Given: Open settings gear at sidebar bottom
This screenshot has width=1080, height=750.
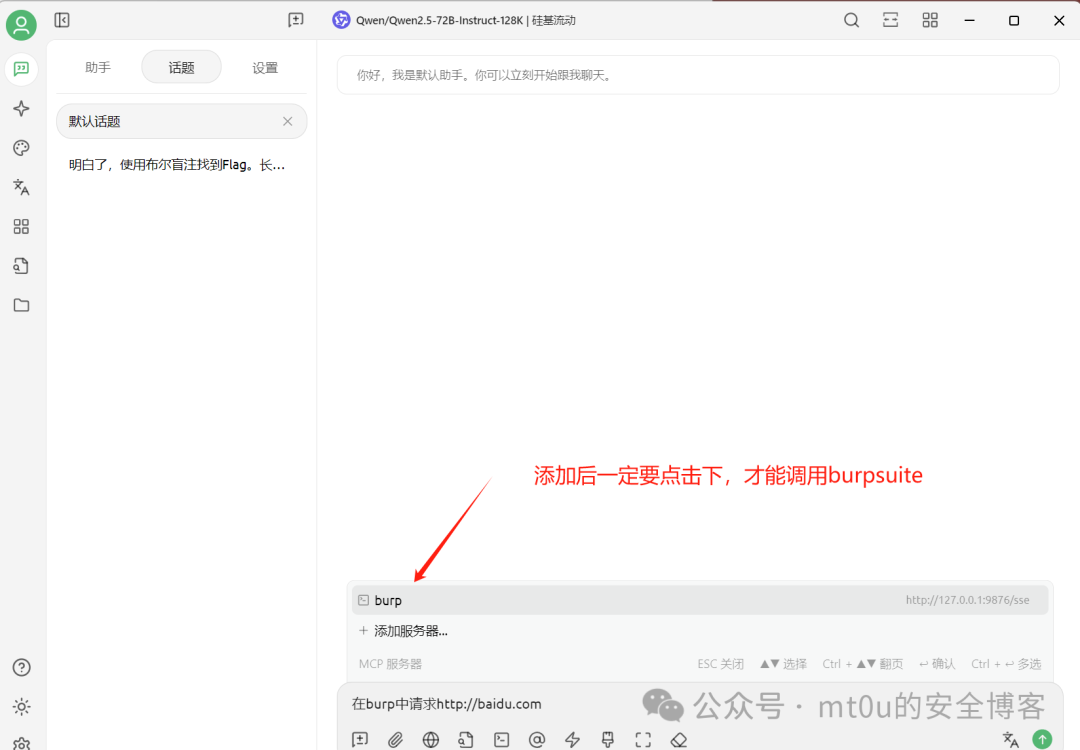Looking at the screenshot, I should click(x=21, y=744).
